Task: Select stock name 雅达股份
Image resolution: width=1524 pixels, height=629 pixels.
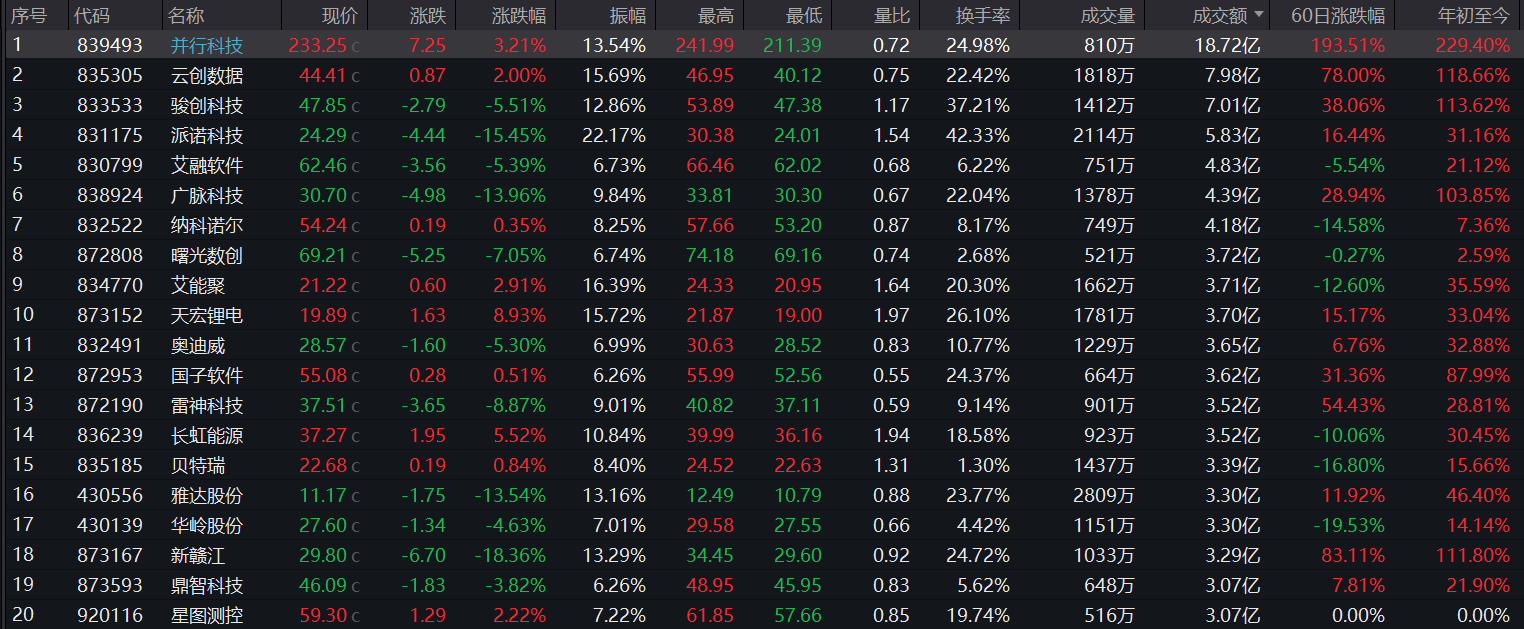Action: (x=207, y=495)
